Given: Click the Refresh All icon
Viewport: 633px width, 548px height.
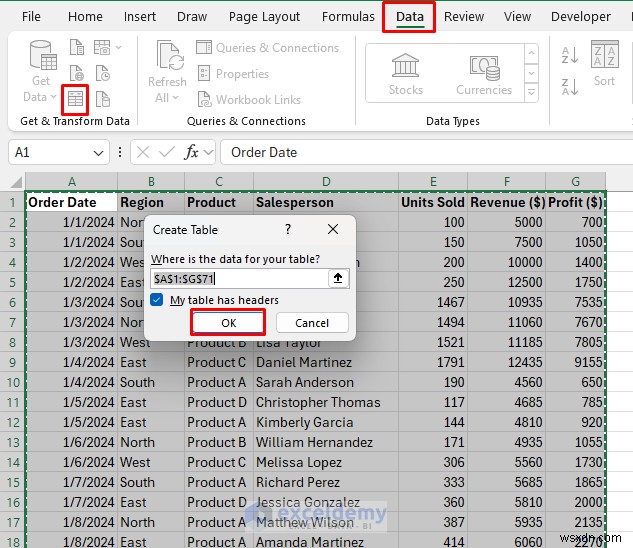Looking at the screenshot, I should point(170,55).
